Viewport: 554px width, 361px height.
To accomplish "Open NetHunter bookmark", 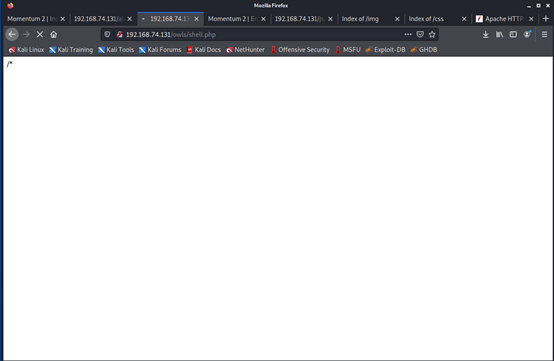I will (x=246, y=50).
